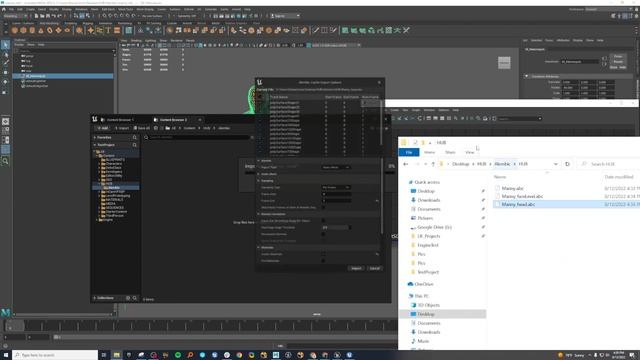Select SK_Mannequin in Maya Outliner

[63, 76]
